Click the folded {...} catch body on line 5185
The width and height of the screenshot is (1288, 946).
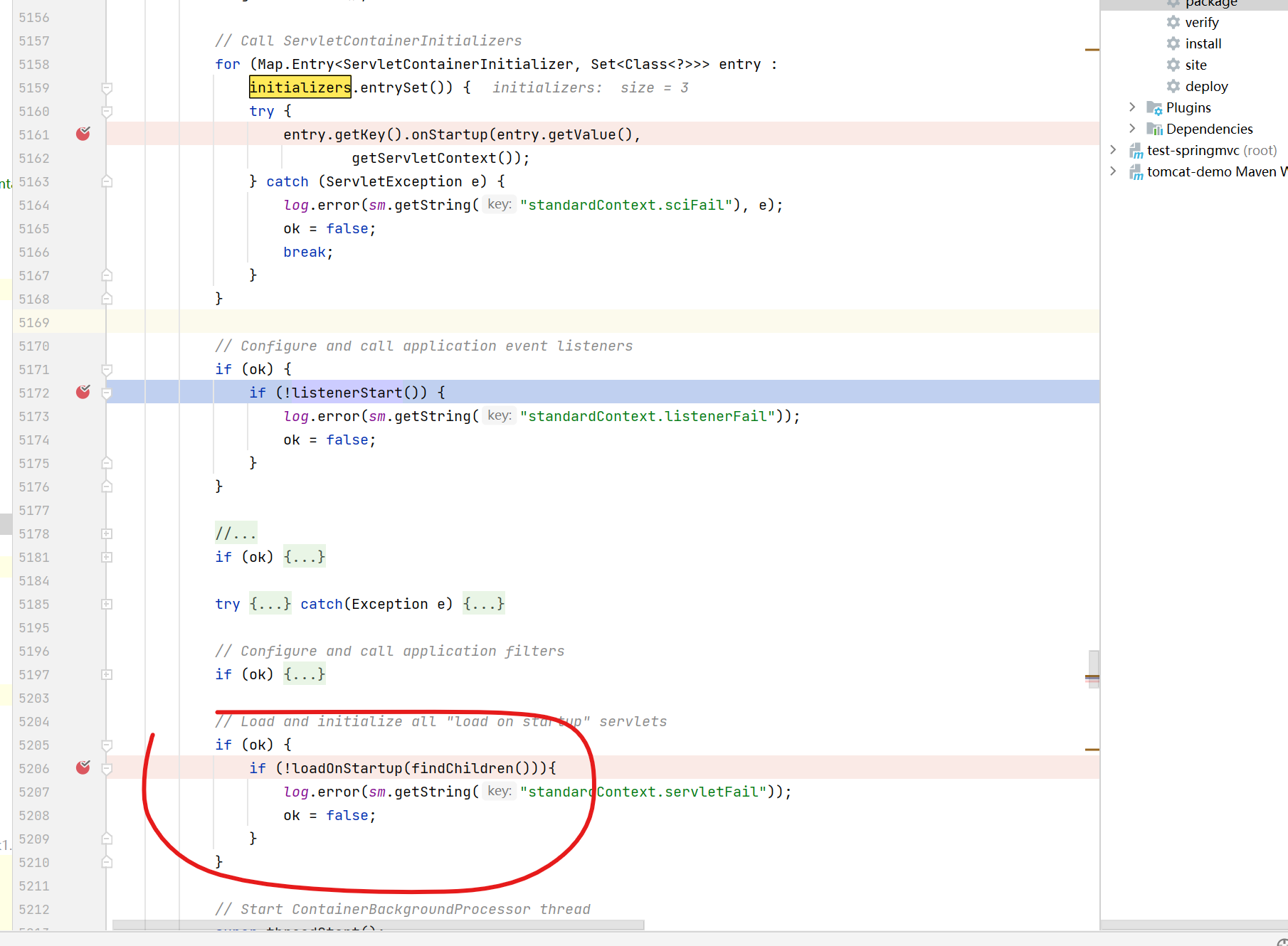click(x=484, y=603)
